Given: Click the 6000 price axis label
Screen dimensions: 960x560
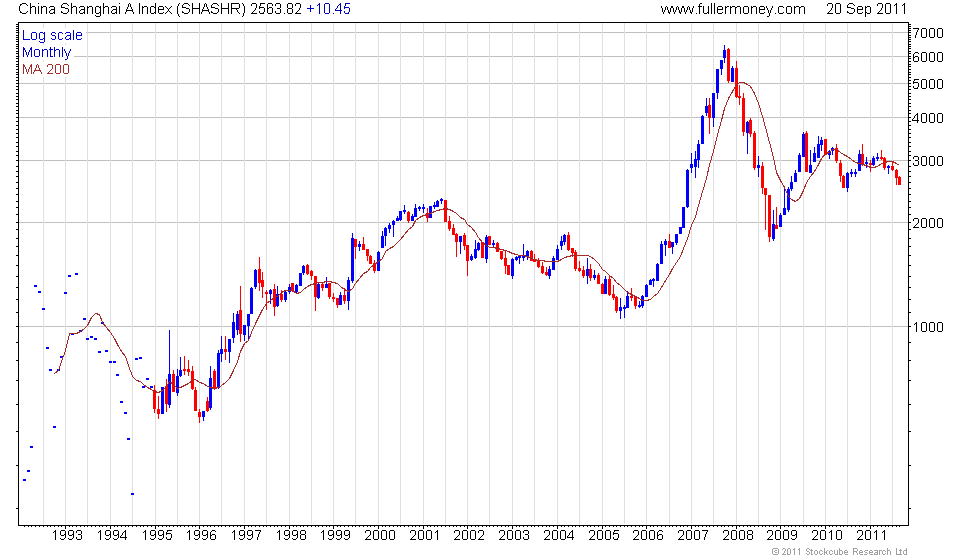Looking at the screenshot, I should (x=928, y=57).
